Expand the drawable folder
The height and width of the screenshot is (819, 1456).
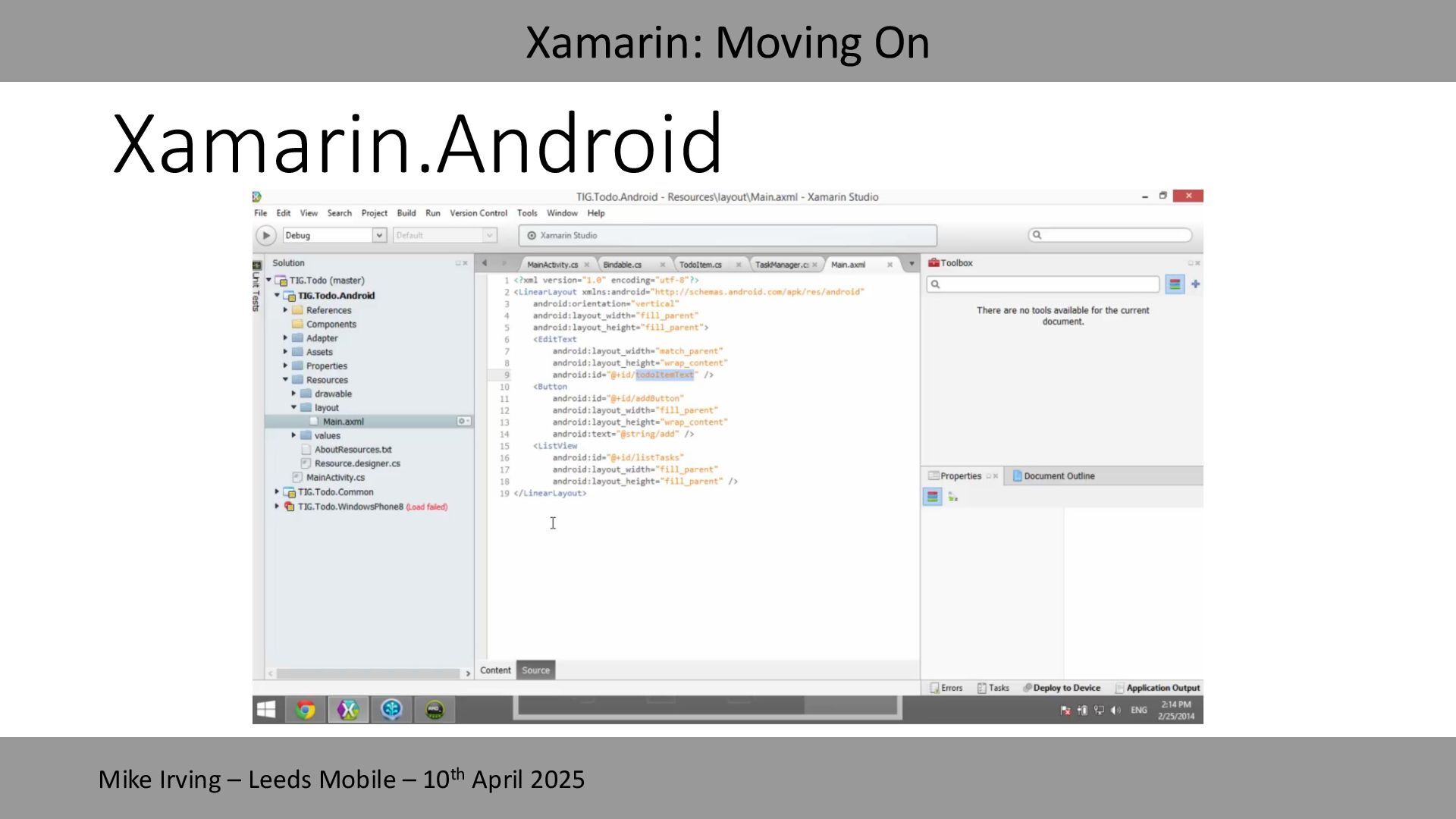293,393
